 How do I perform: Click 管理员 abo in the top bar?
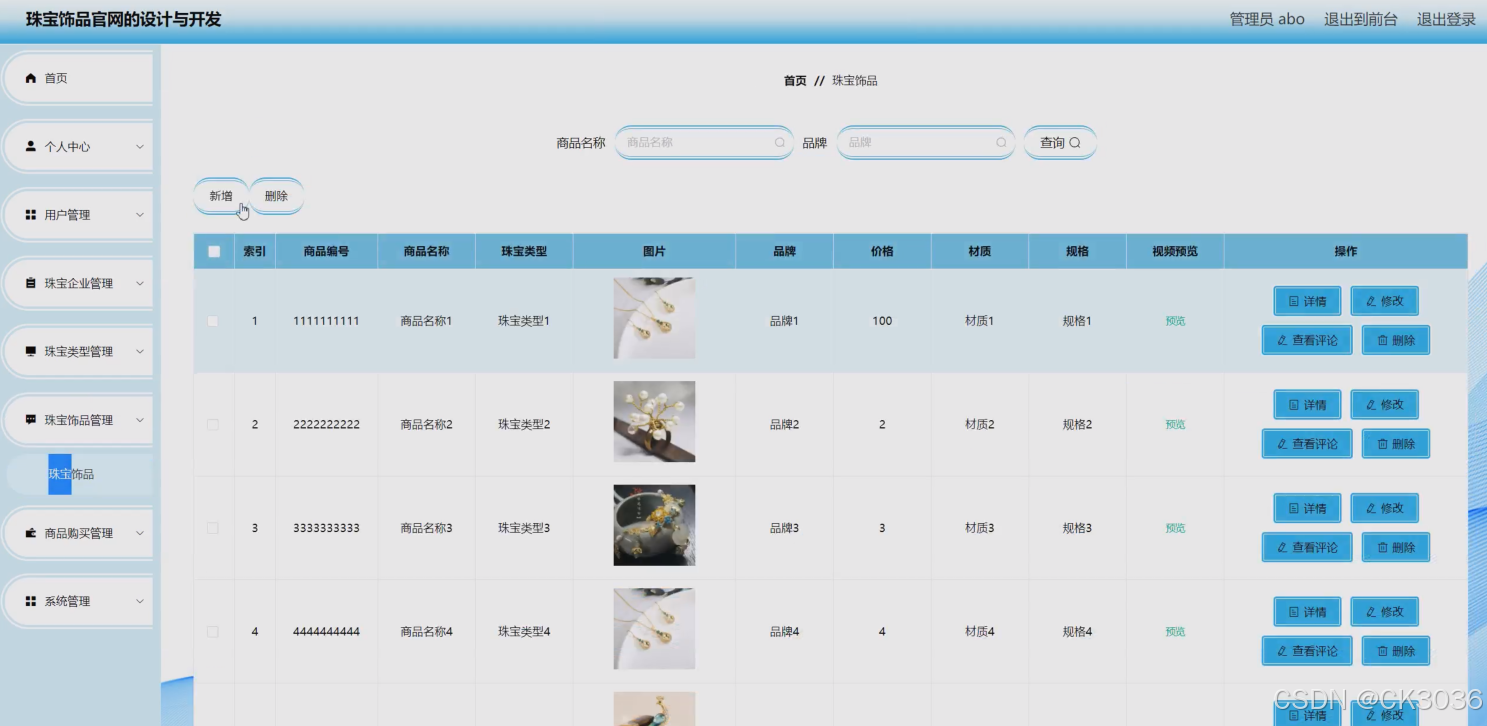tap(1267, 19)
